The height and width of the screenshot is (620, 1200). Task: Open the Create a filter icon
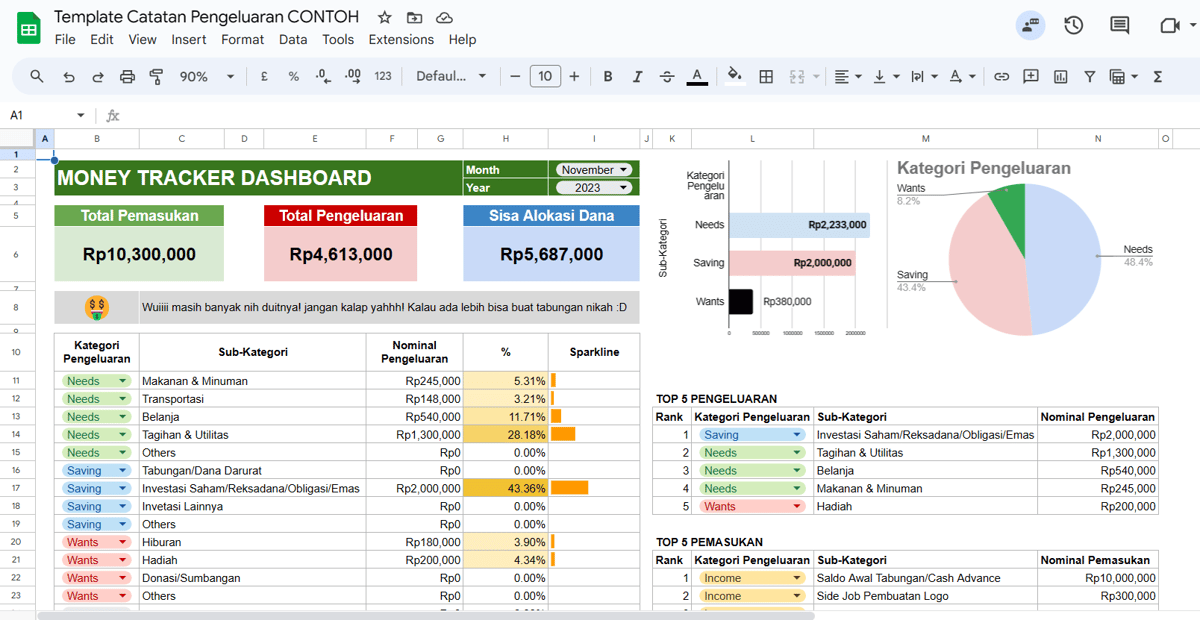(1090, 76)
